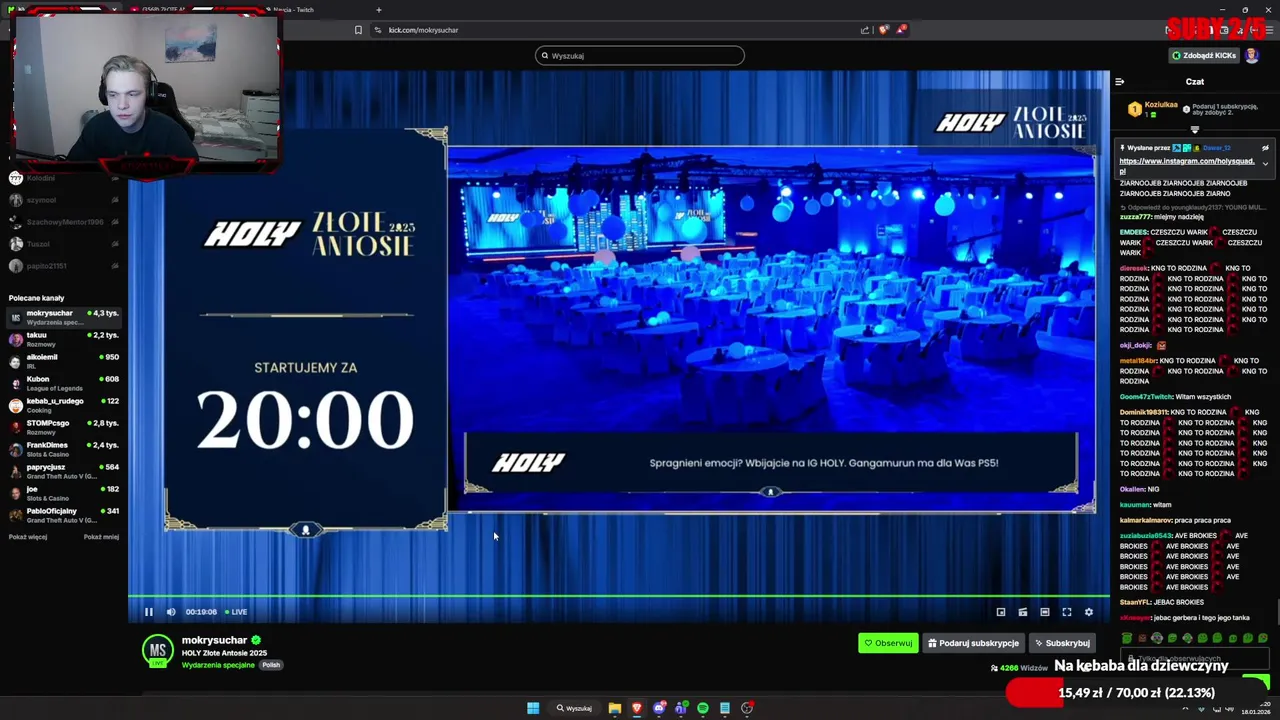
Task: Open offline followed channel szymool
Action: click(62, 200)
